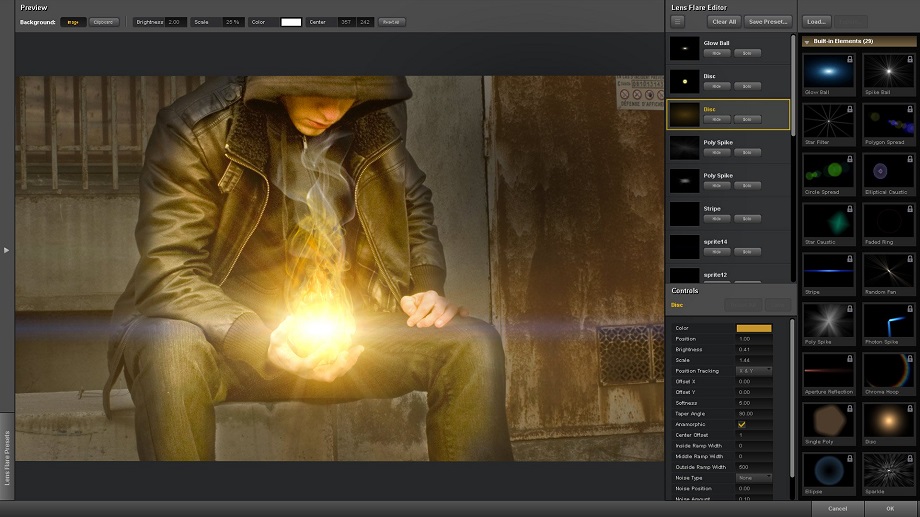Solo the Stripe layer
Screen dimensions: 920x517
[747, 218]
